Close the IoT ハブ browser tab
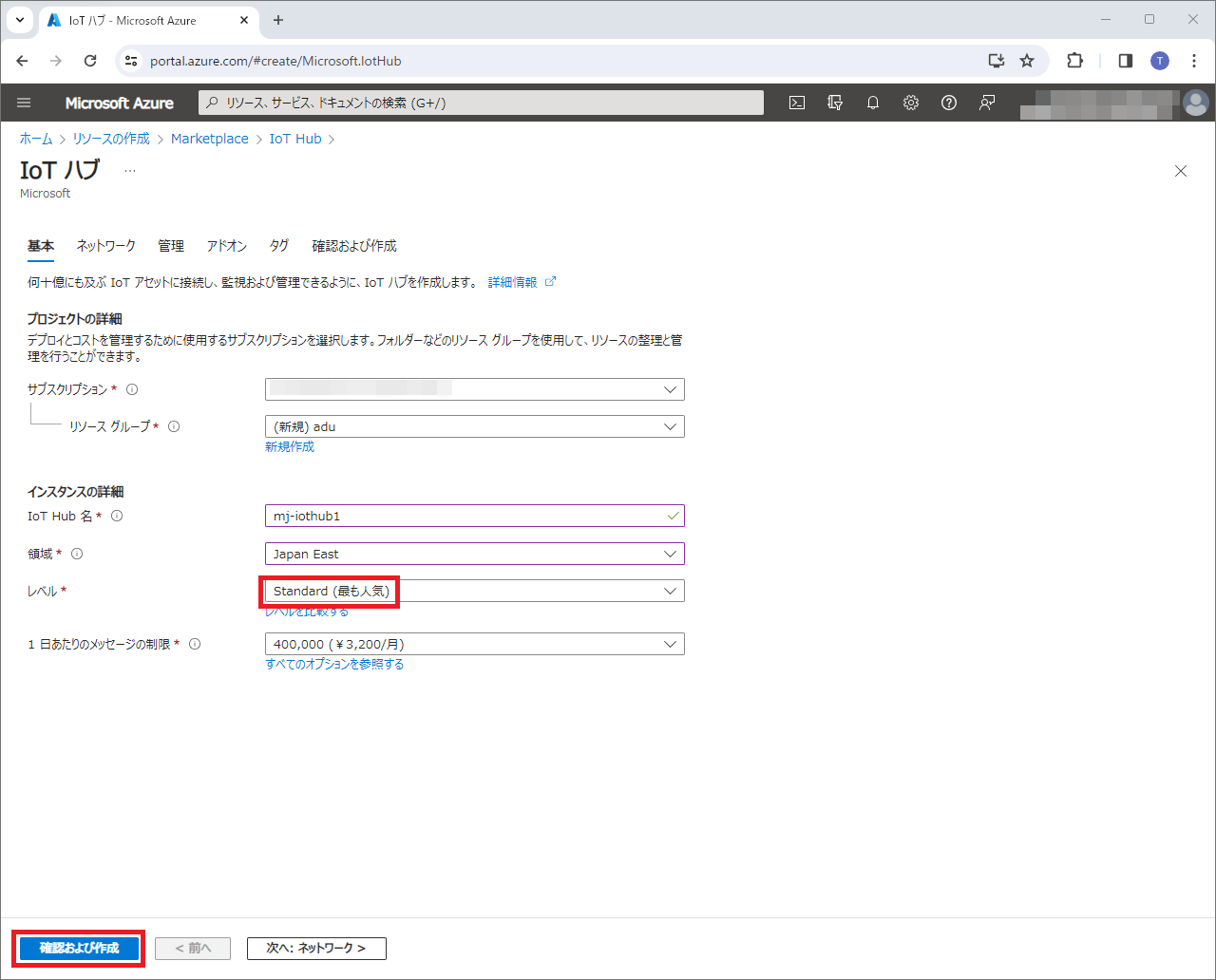The width and height of the screenshot is (1216, 980). tap(244, 20)
